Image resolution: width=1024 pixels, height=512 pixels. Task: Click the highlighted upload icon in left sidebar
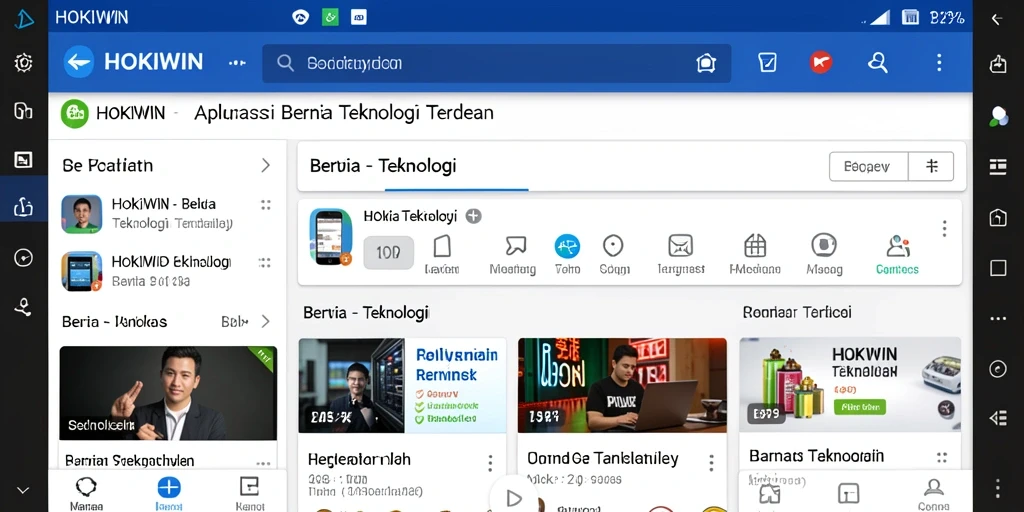click(24, 207)
